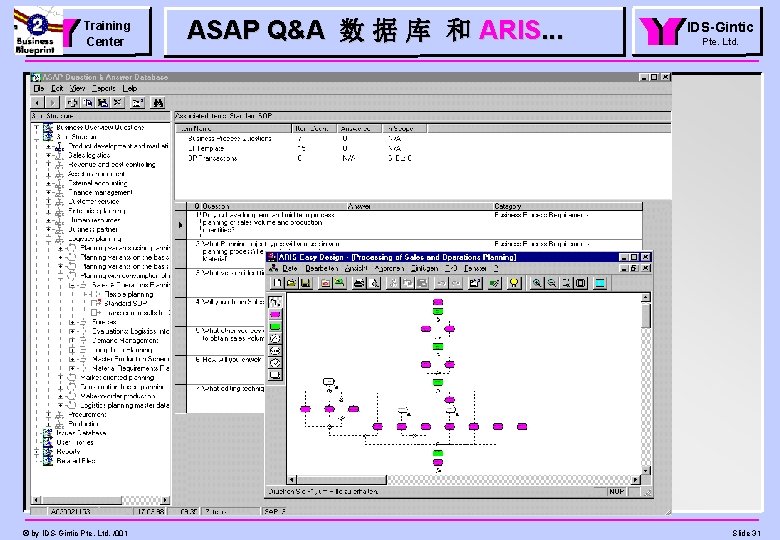Click Zoom out magnifier in ARIS toolbar

(551, 283)
